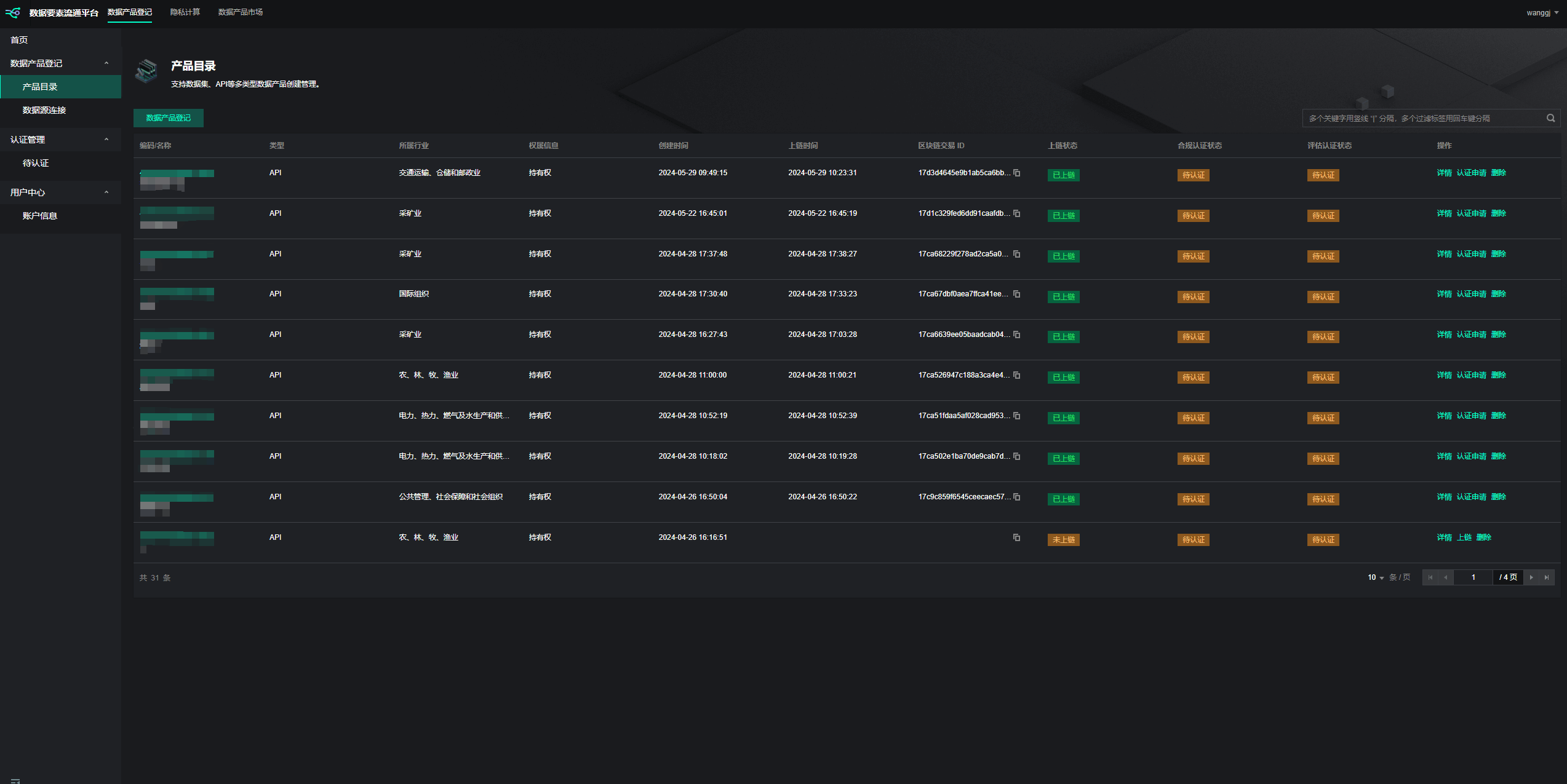Switch to the 隐私计算 top tab
The image size is (1567, 784).
pos(185,12)
